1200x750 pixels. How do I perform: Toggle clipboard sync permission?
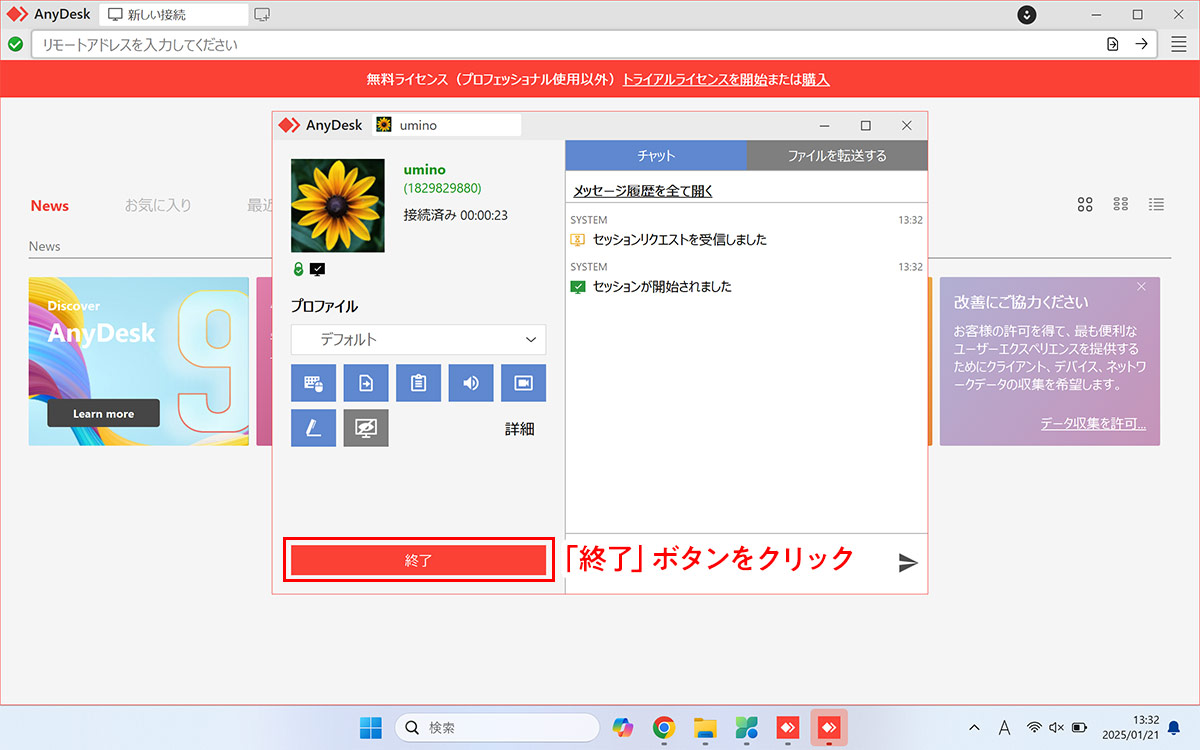tap(418, 383)
